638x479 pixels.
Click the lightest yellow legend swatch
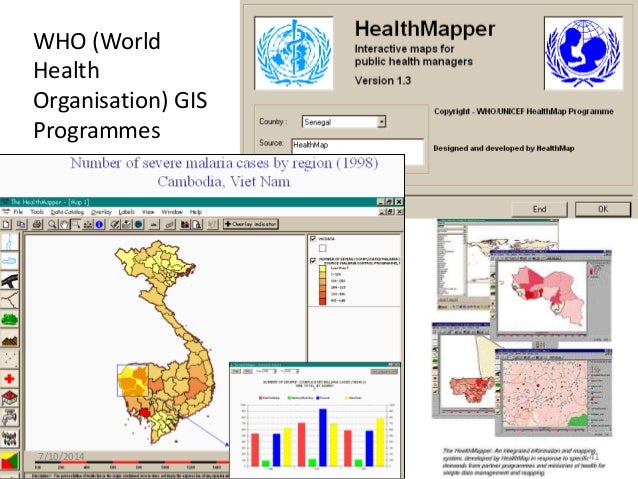tap(323, 269)
